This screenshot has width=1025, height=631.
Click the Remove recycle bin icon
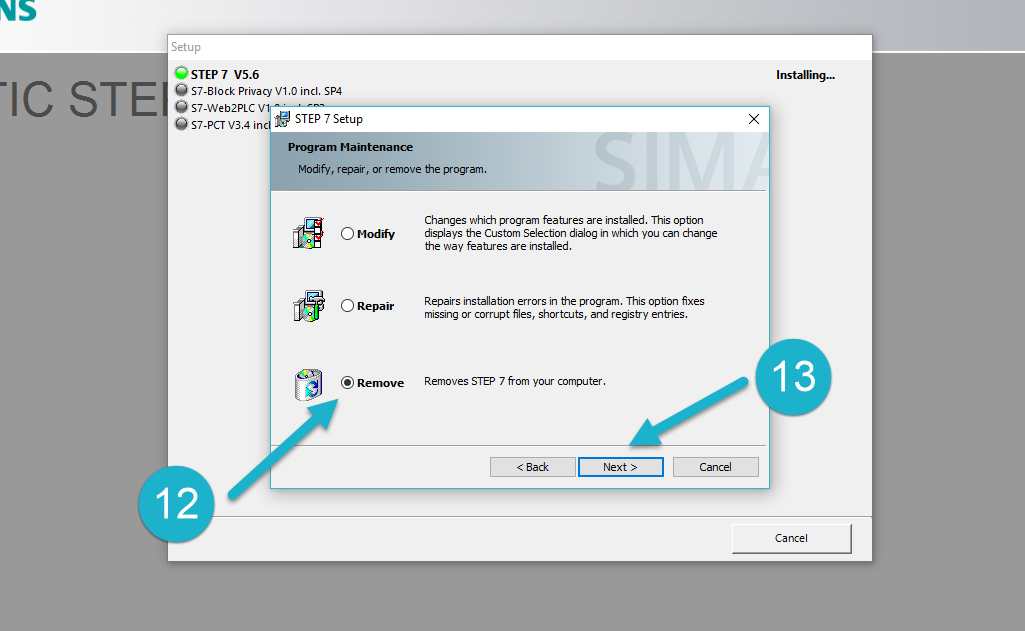coord(309,384)
